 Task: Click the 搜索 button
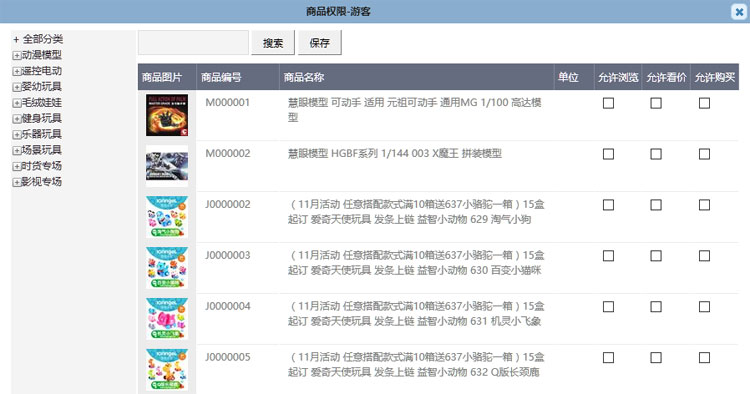(273, 43)
